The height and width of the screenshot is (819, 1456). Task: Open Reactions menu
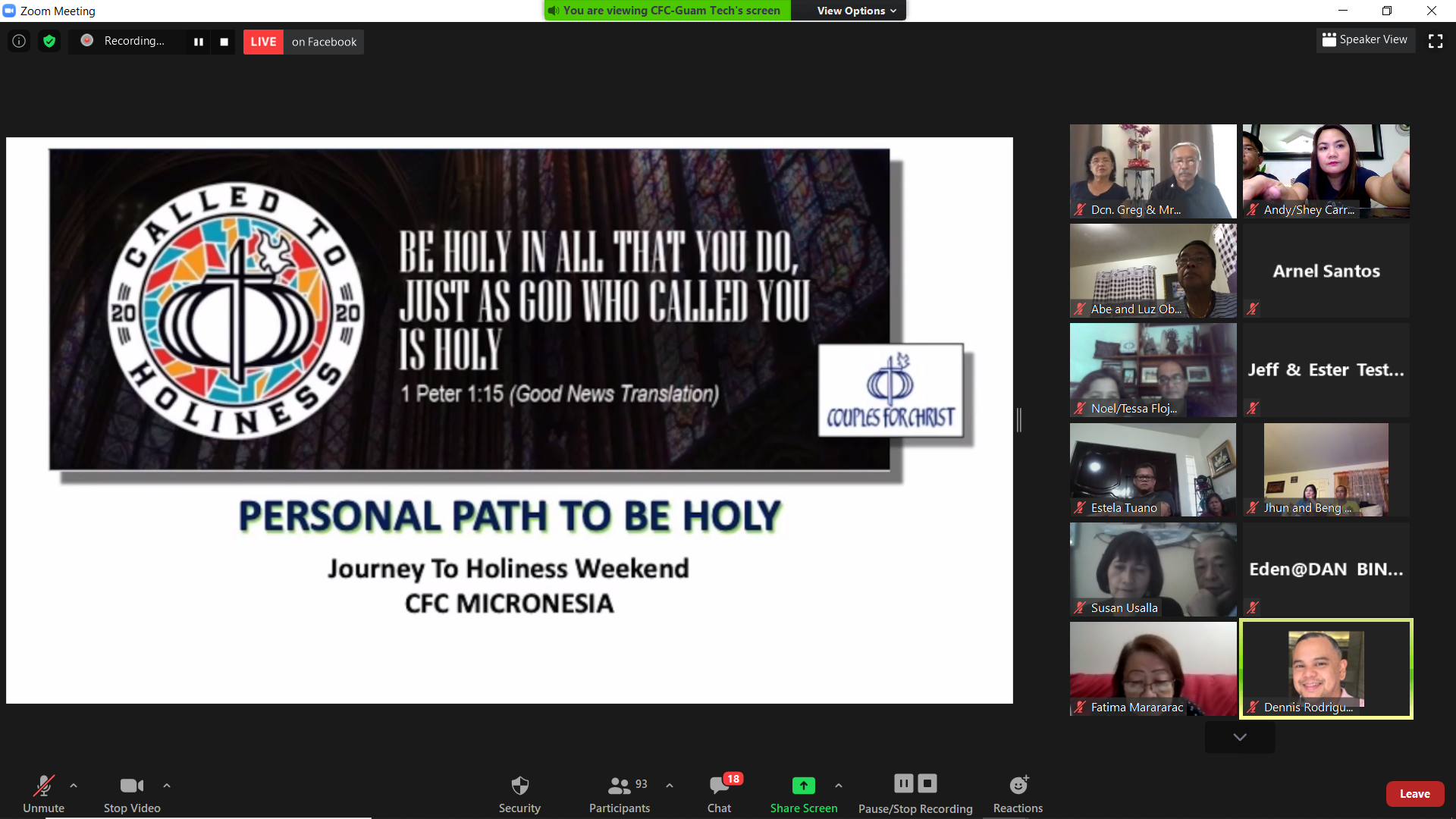coord(1018,794)
